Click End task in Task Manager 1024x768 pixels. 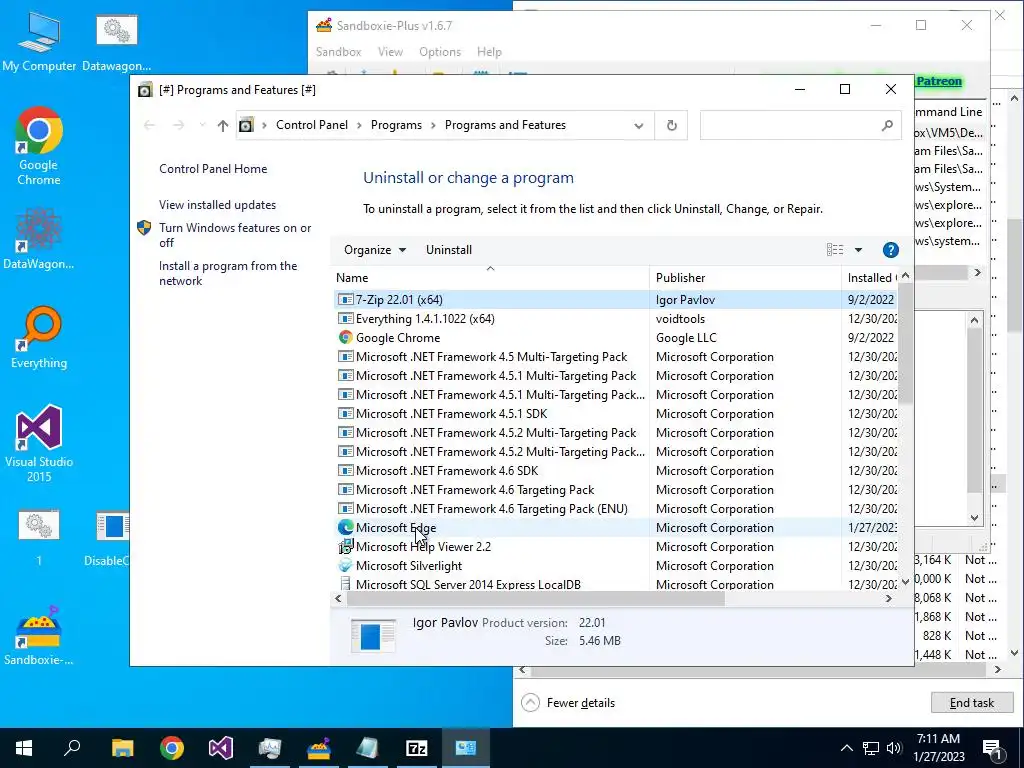point(972,703)
